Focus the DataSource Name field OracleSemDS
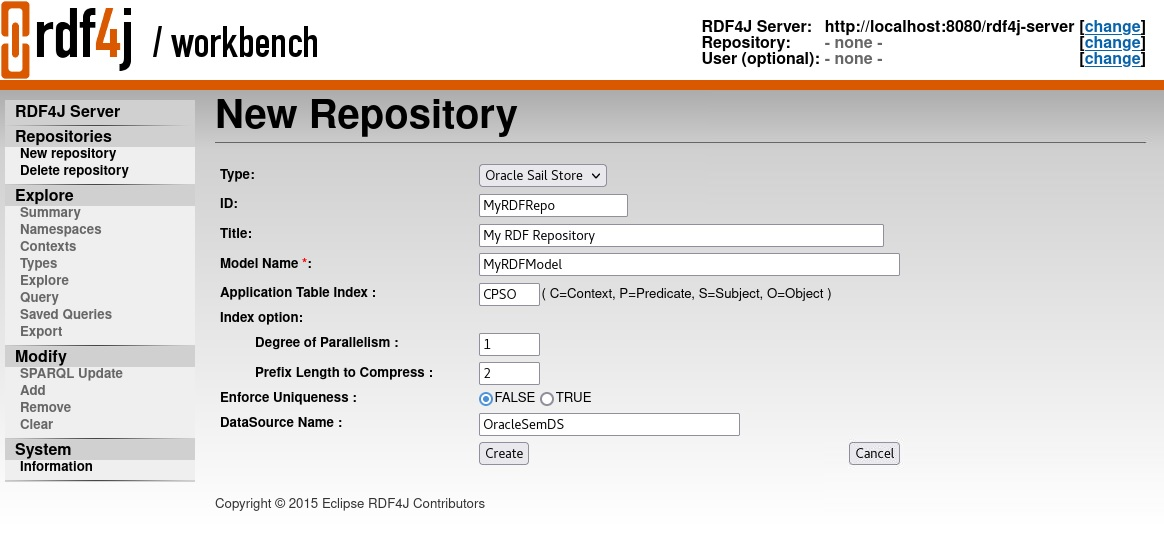The image size is (1164, 546). [x=609, y=424]
